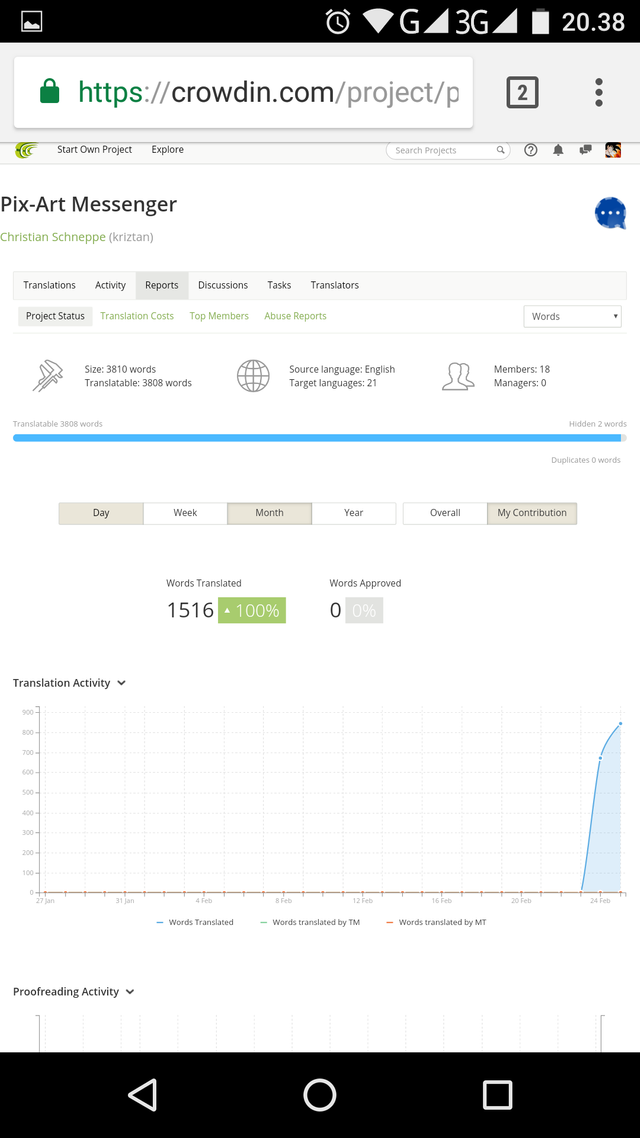Open the Translators tab

(x=335, y=285)
